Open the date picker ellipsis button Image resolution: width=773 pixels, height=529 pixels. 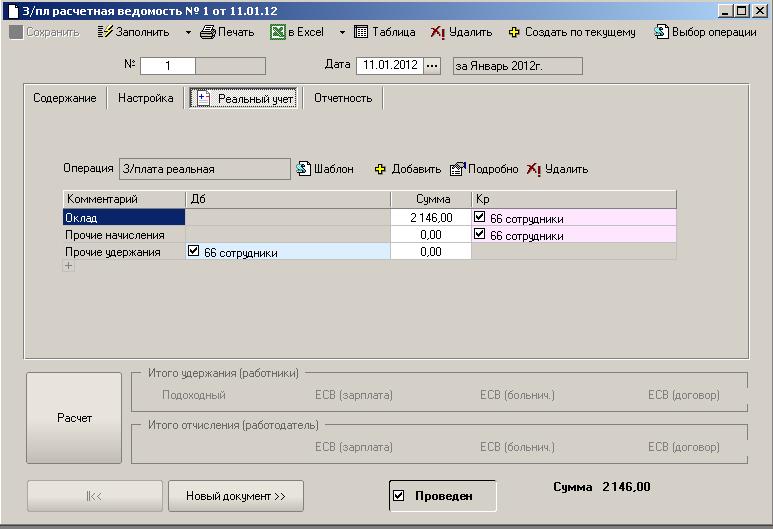click(x=432, y=66)
